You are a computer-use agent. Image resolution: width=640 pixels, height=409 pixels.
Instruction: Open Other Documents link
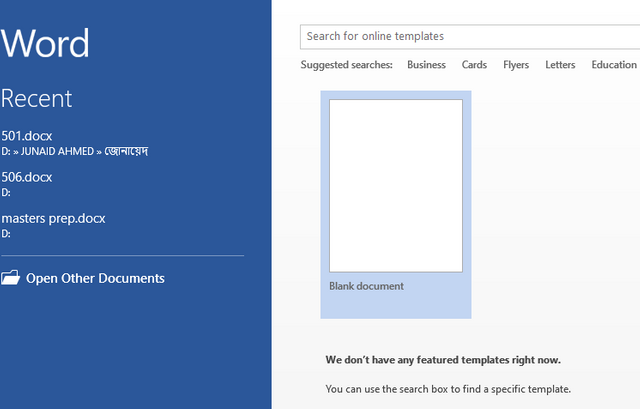(x=95, y=278)
